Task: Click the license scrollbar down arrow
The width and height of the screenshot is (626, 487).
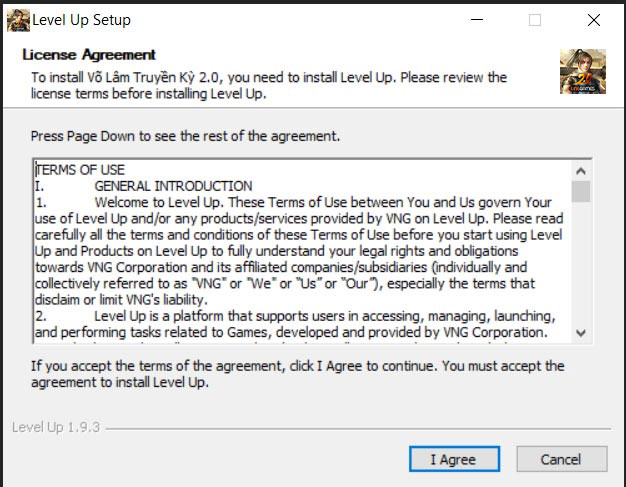Action: point(581,333)
